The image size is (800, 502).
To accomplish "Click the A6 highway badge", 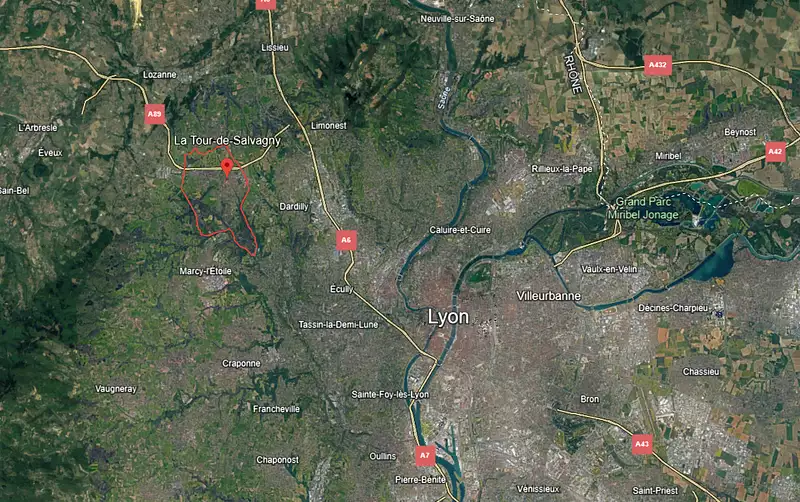I will tap(346, 240).
